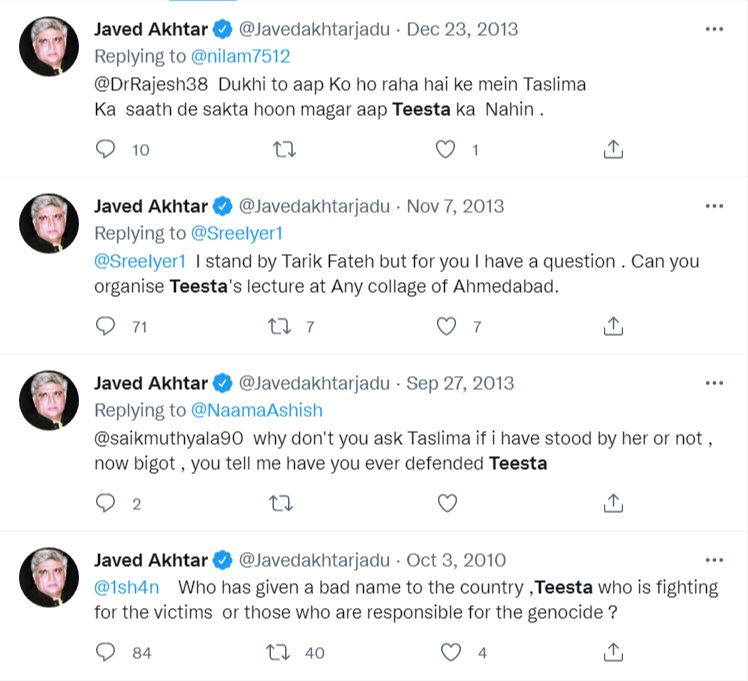Open Javed Akhtar's avatar on top tweet
748x681 pixels.
49,46
